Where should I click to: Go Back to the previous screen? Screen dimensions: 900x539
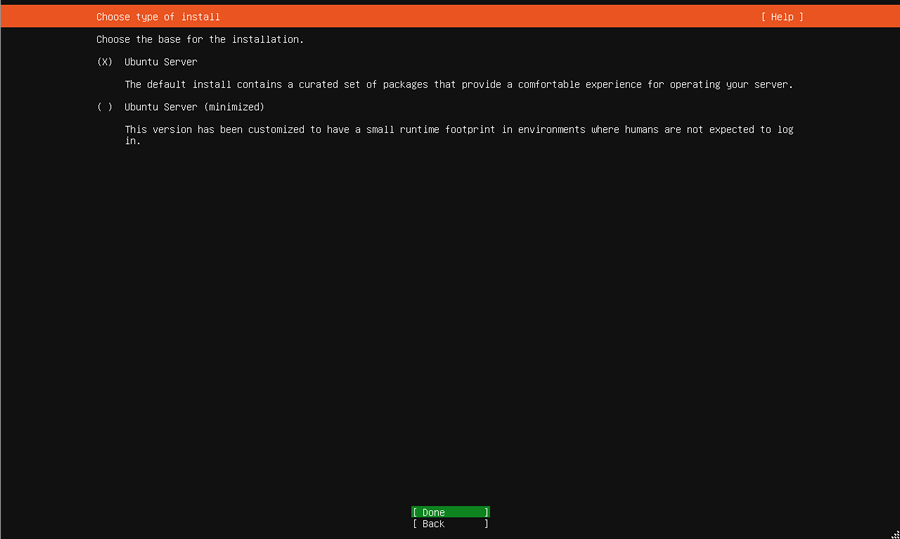tap(451, 524)
